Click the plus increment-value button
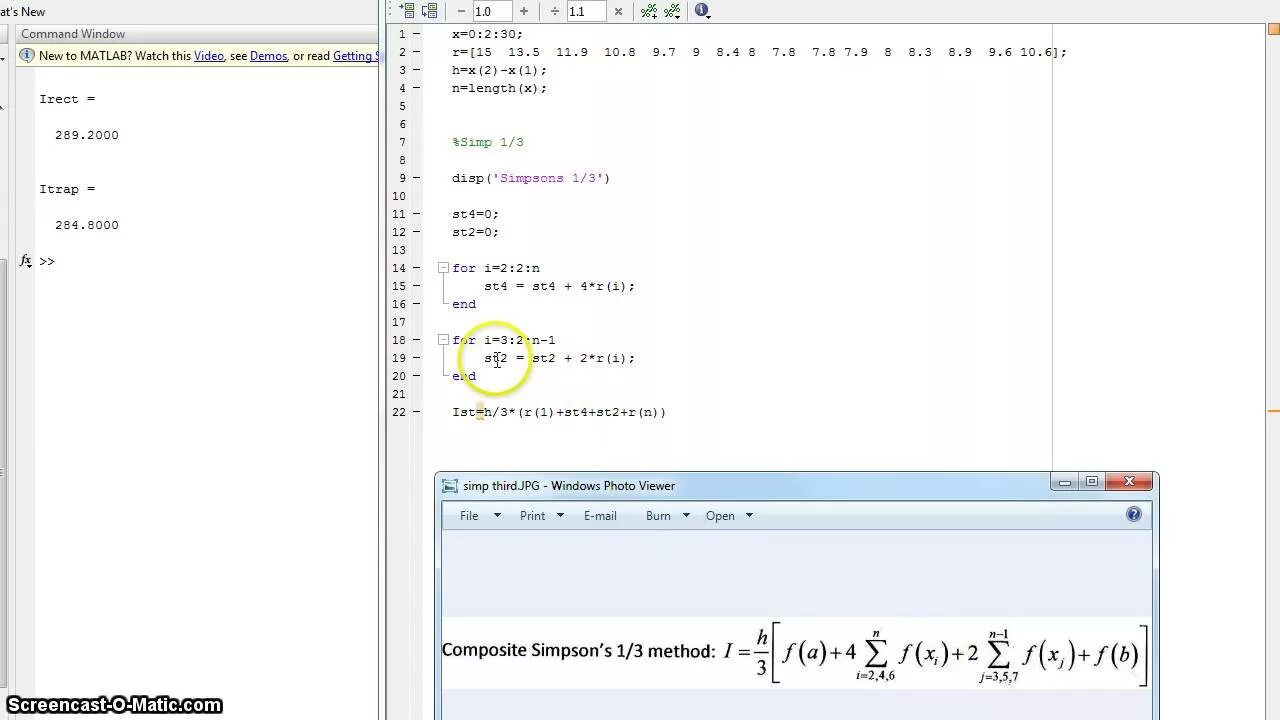Screen dimensions: 1280x720 click(x=523, y=11)
